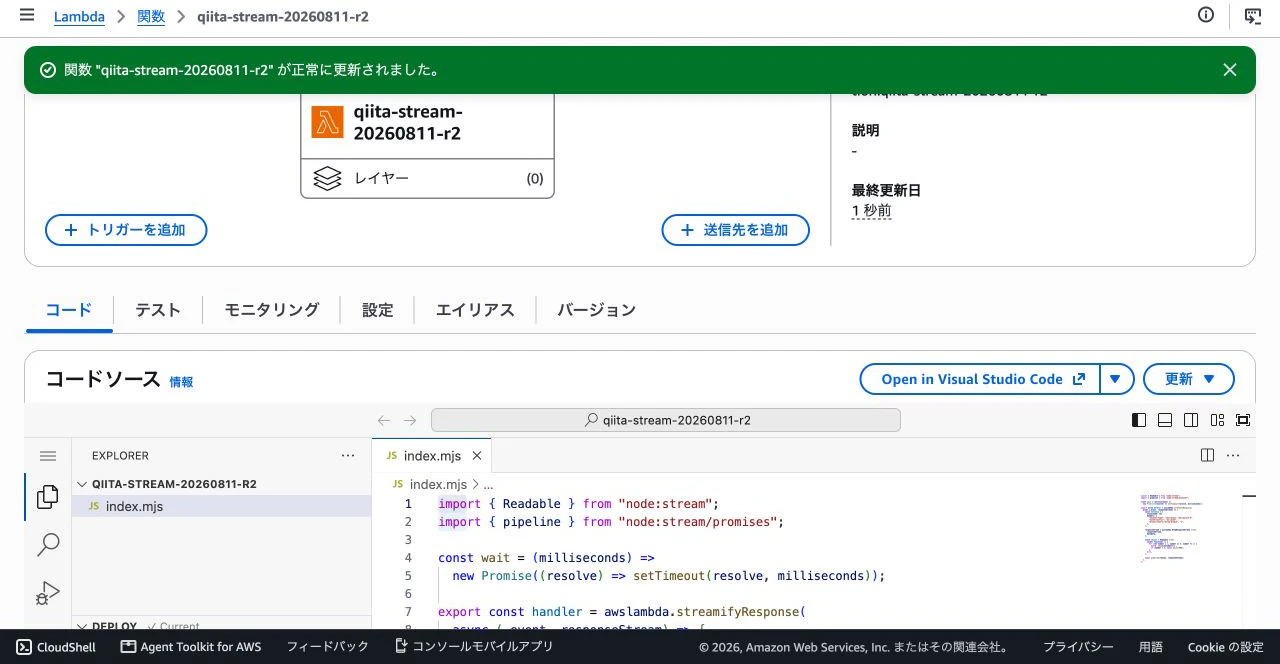Screen dimensions: 1280x664
Task: Go to the Lambda breadcrumb link
Action: click(79, 17)
